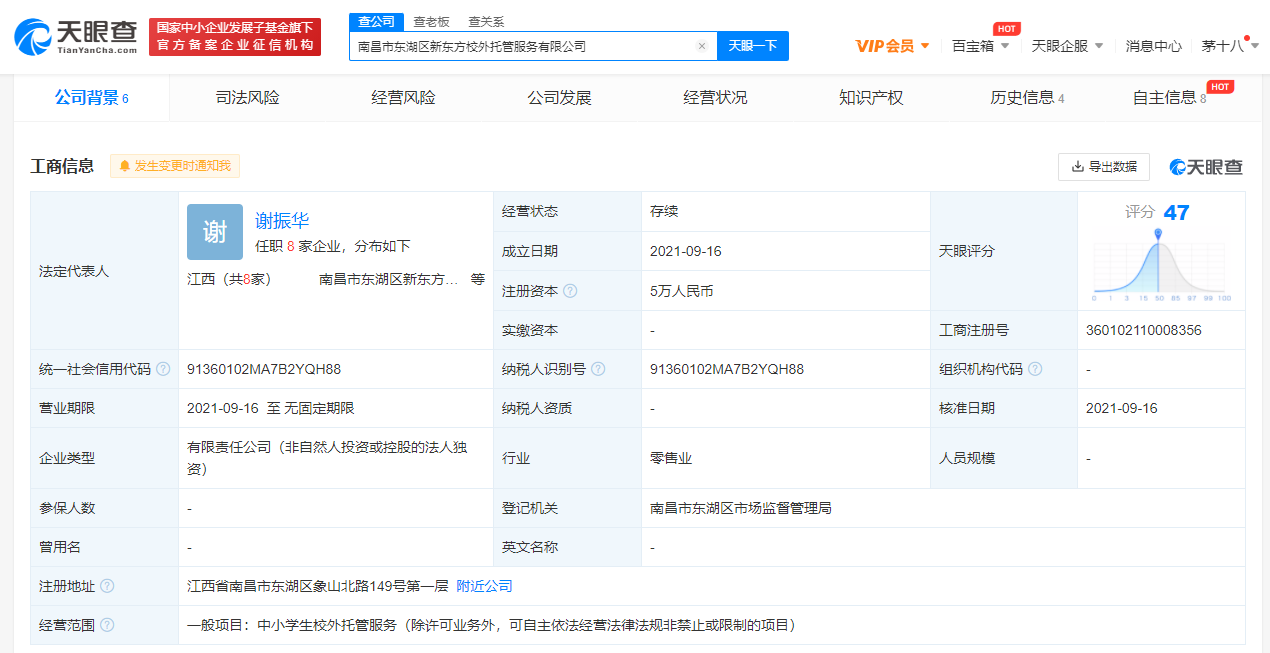
Task: Click the 导出数据 export button
Action: tap(1104, 167)
